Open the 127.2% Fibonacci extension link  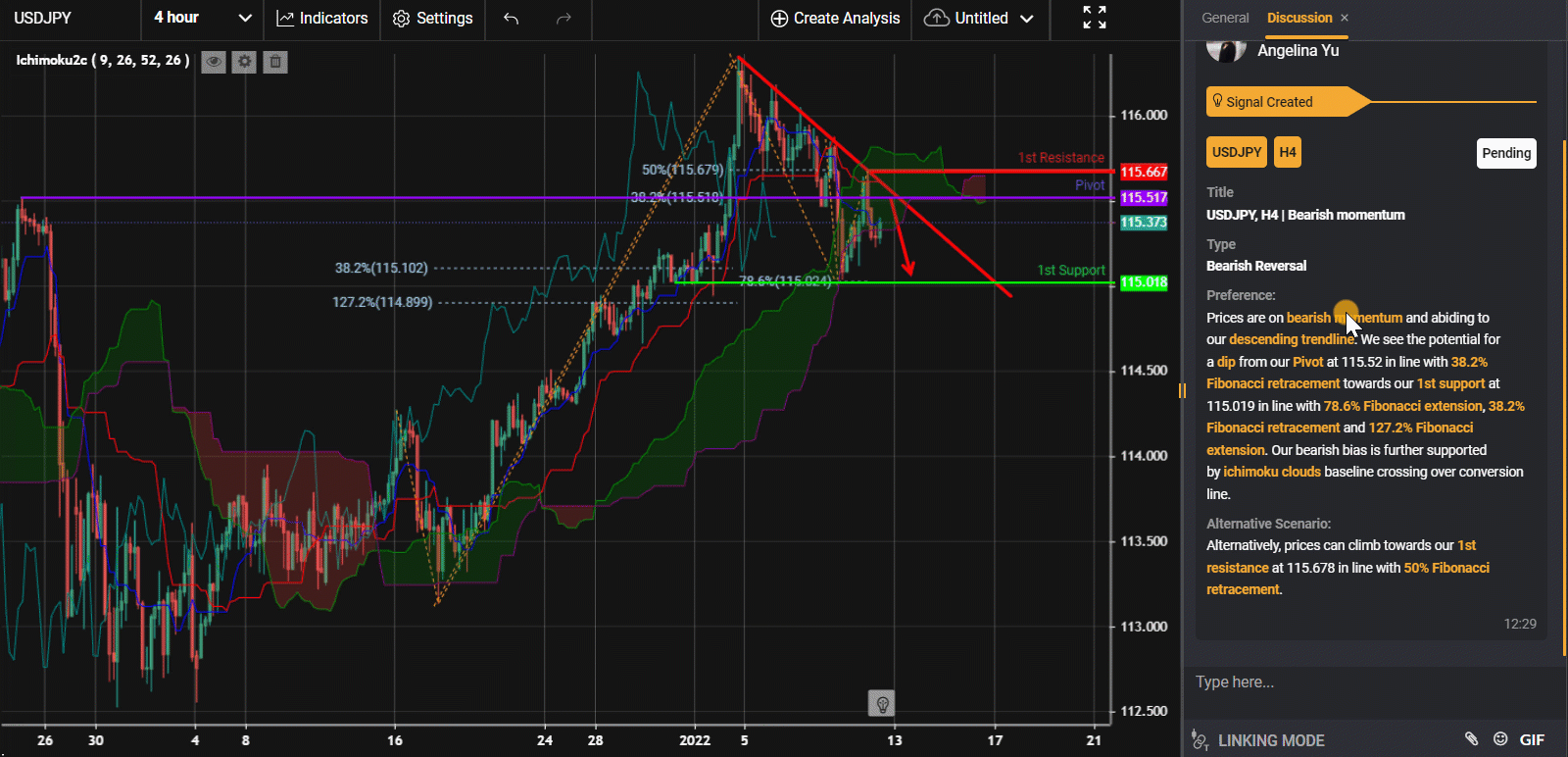(1340, 438)
